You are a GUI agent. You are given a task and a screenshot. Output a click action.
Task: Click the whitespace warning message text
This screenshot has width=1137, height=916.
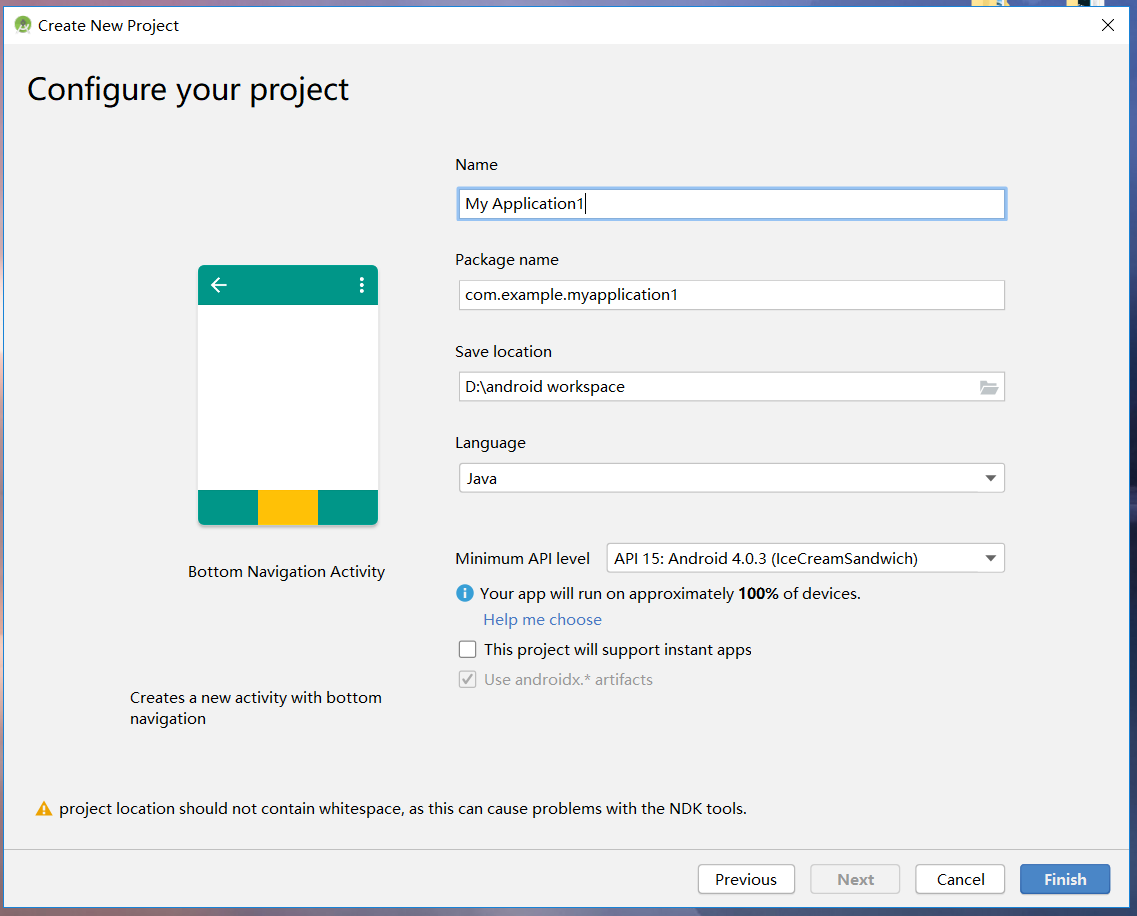pyautogui.click(x=403, y=809)
